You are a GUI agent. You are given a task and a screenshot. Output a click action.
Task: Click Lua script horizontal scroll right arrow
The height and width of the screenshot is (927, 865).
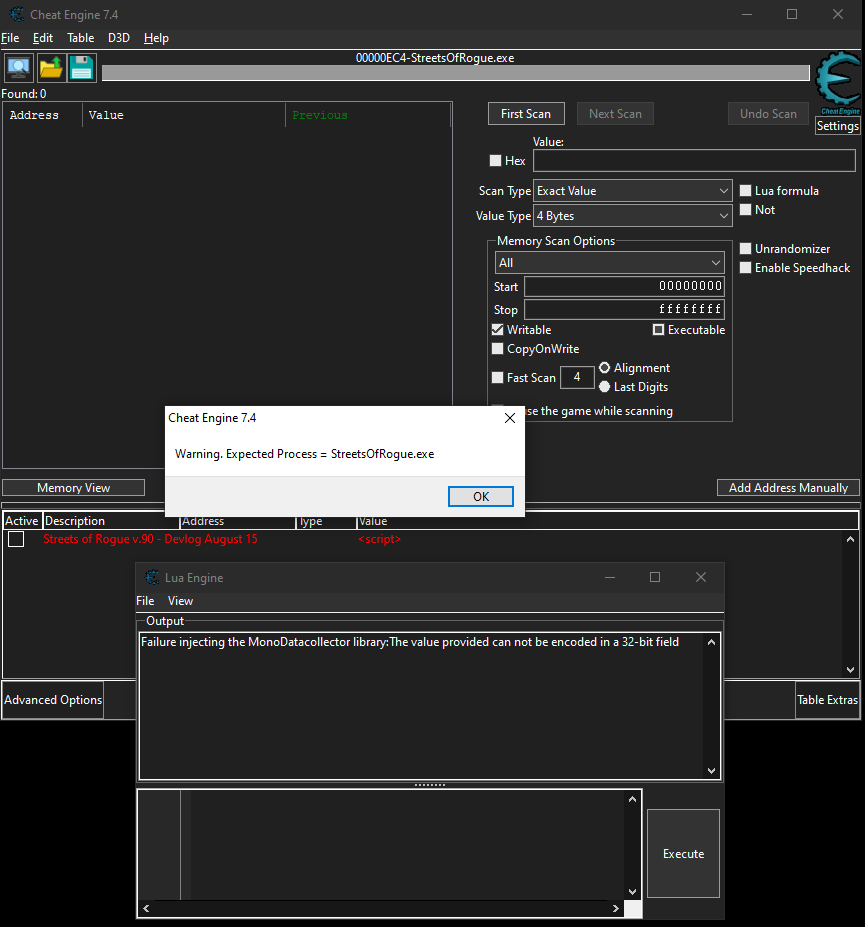click(616, 909)
